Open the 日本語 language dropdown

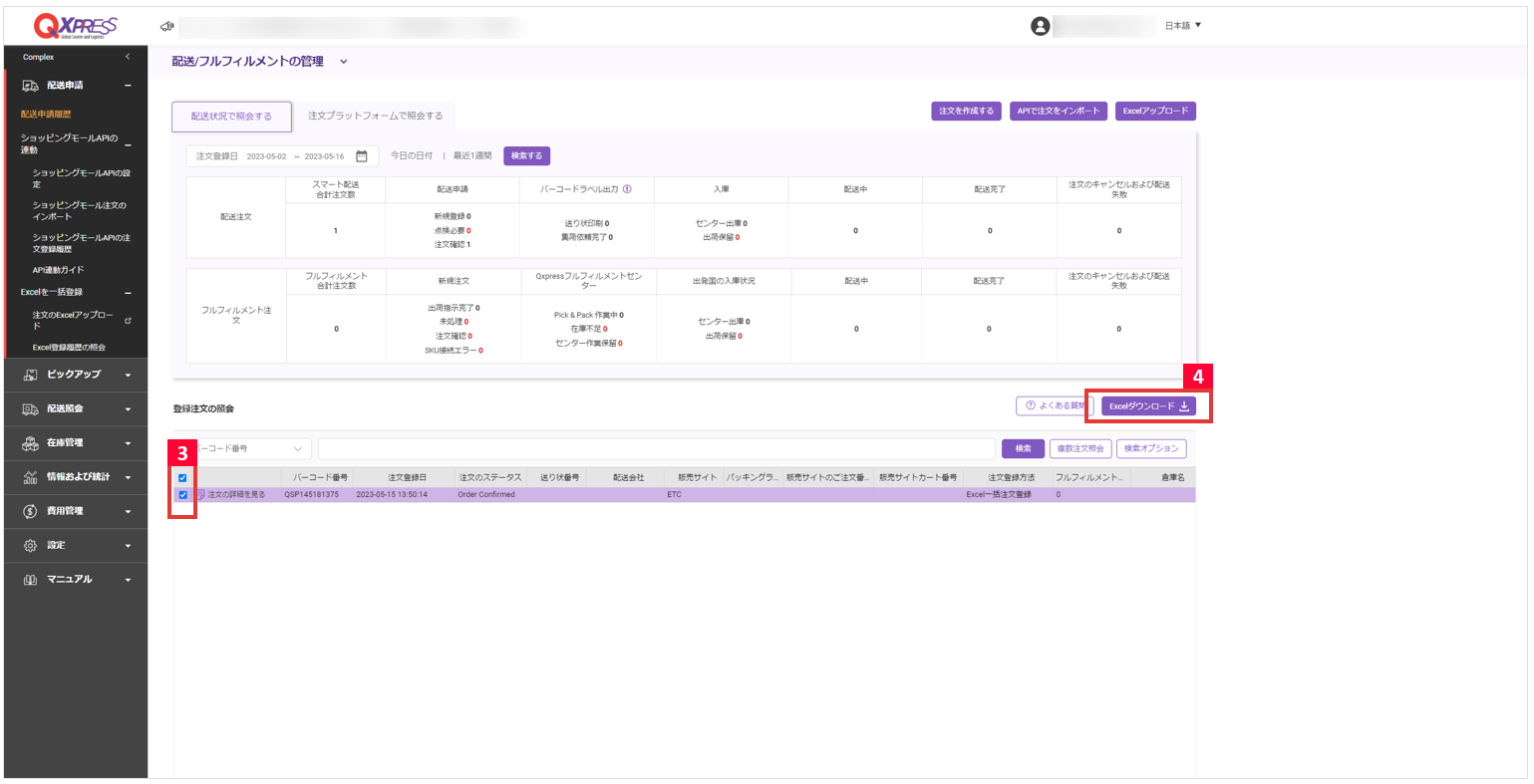(x=1183, y=26)
